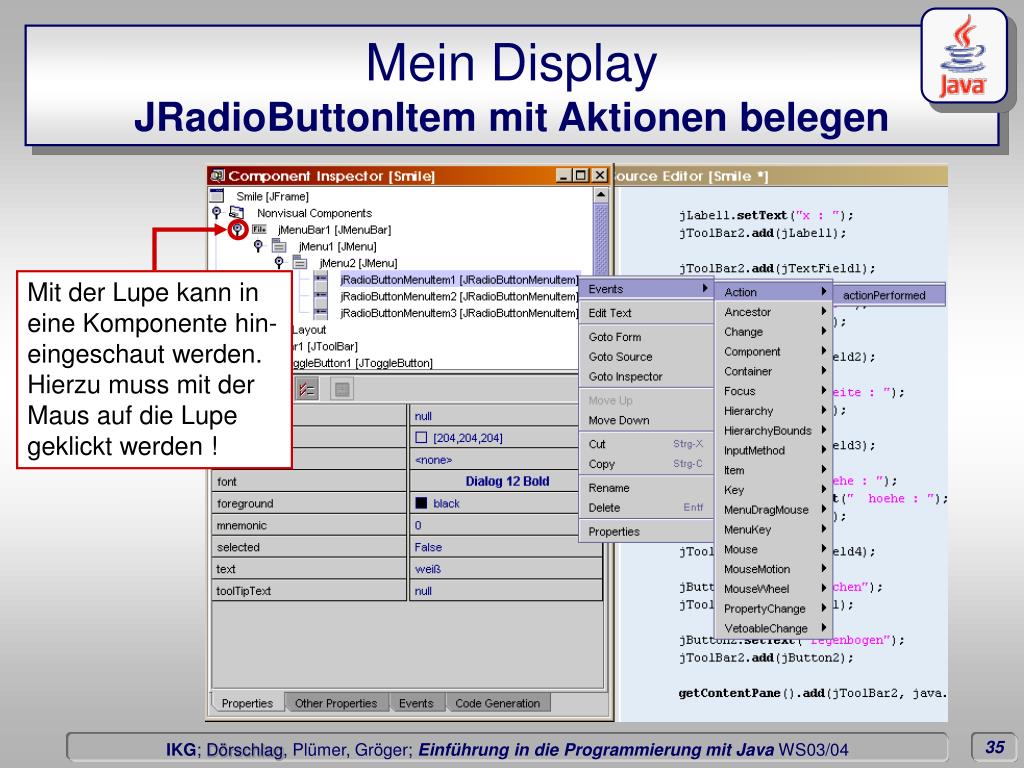Click the icon of jRadioButtonMenuItem2
This screenshot has width=1024, height=768.
(321, 296)
